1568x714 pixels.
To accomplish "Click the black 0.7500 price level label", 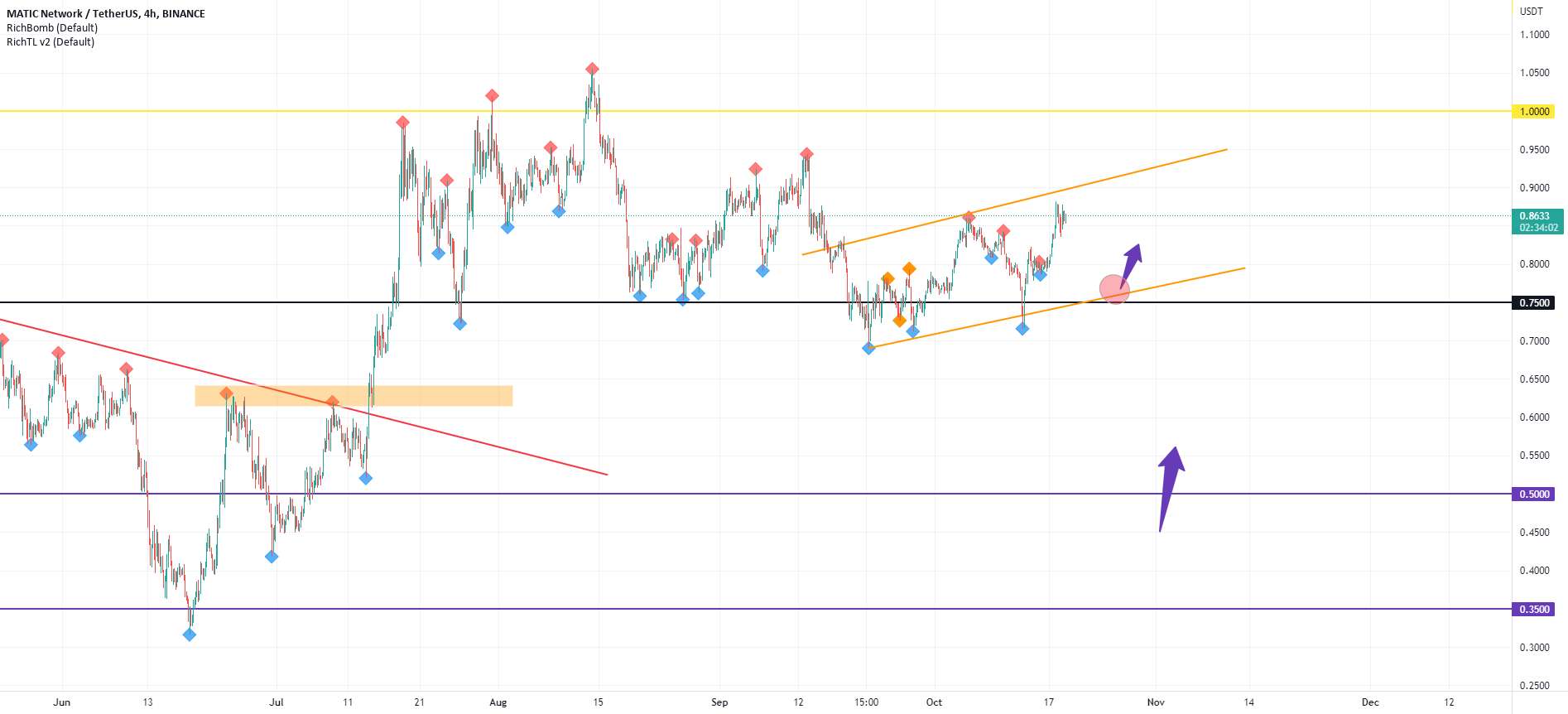I will pos(1533,302).
